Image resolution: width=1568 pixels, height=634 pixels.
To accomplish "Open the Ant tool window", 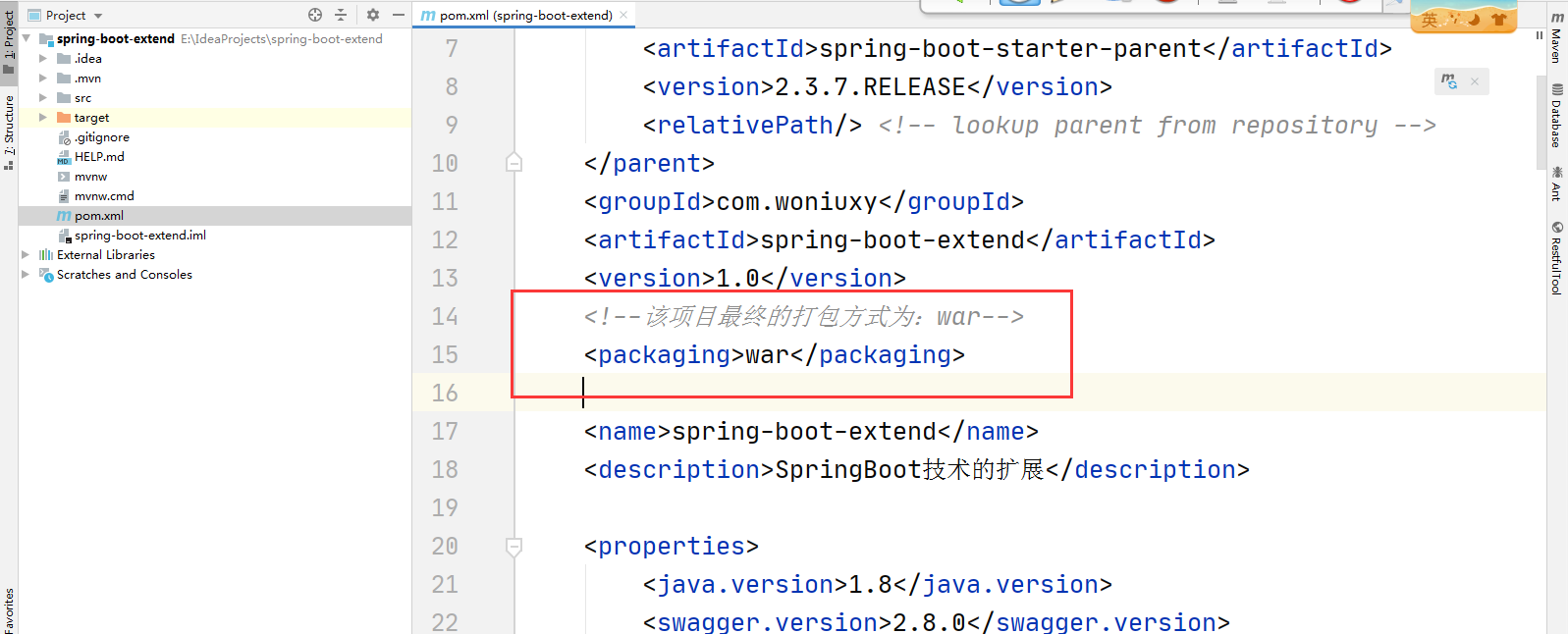I will (1557, 184).
